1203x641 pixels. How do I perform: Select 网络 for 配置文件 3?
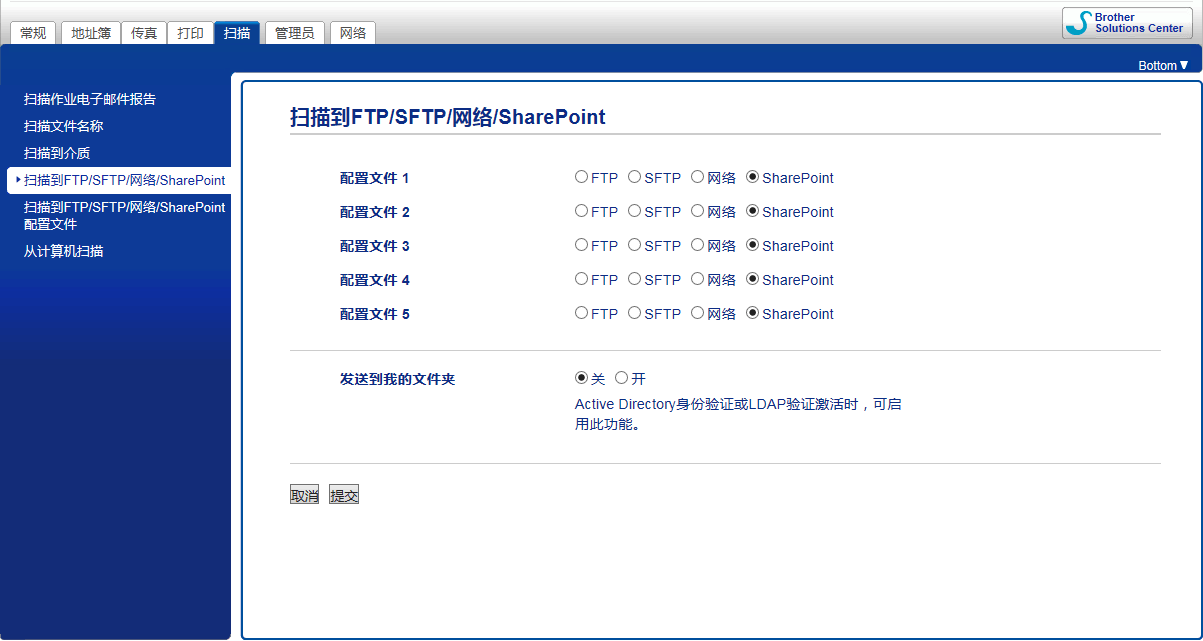pyautogui.click(x=697, y=246)
